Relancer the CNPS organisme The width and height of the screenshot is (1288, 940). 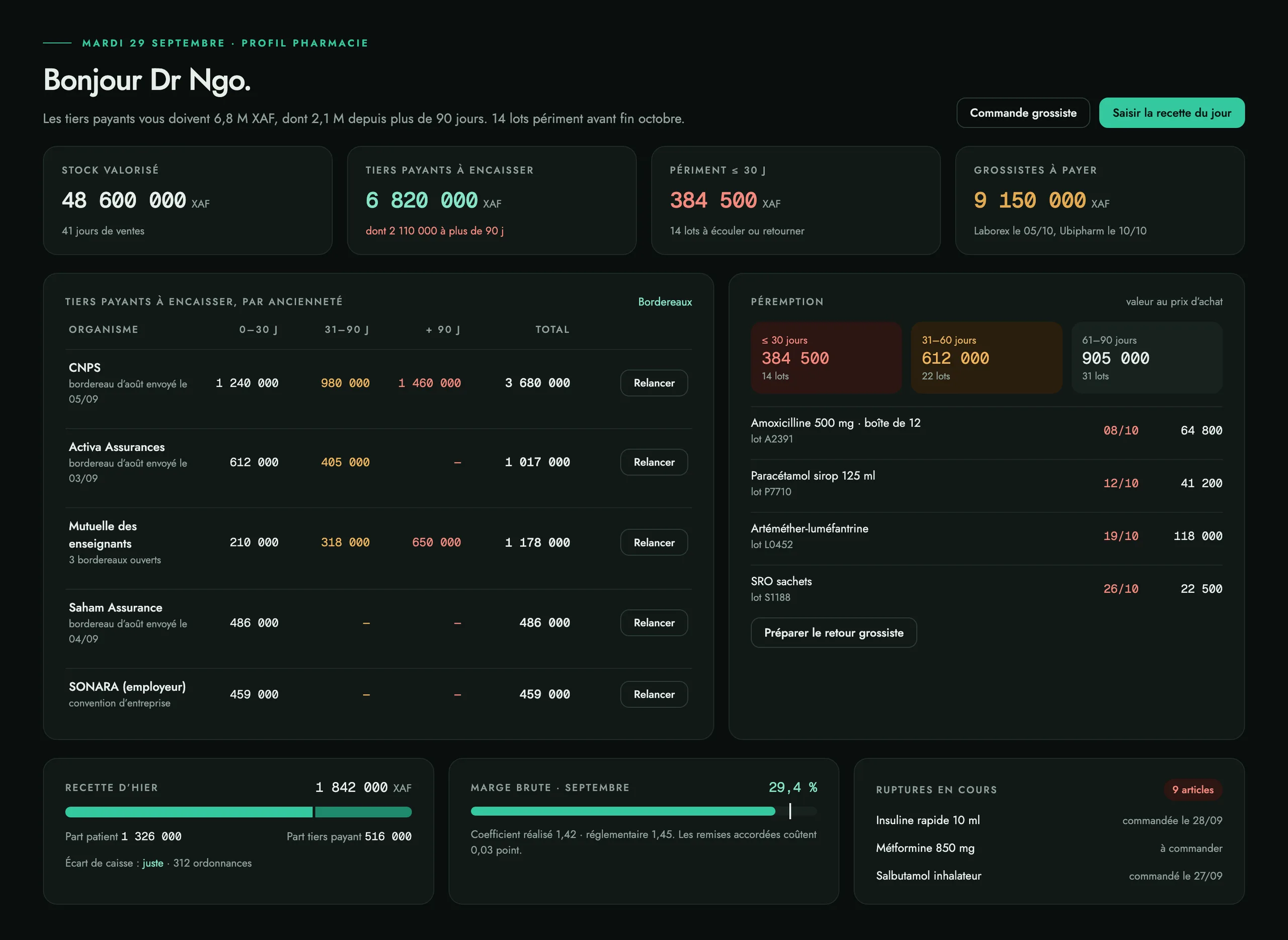[654, 383]
